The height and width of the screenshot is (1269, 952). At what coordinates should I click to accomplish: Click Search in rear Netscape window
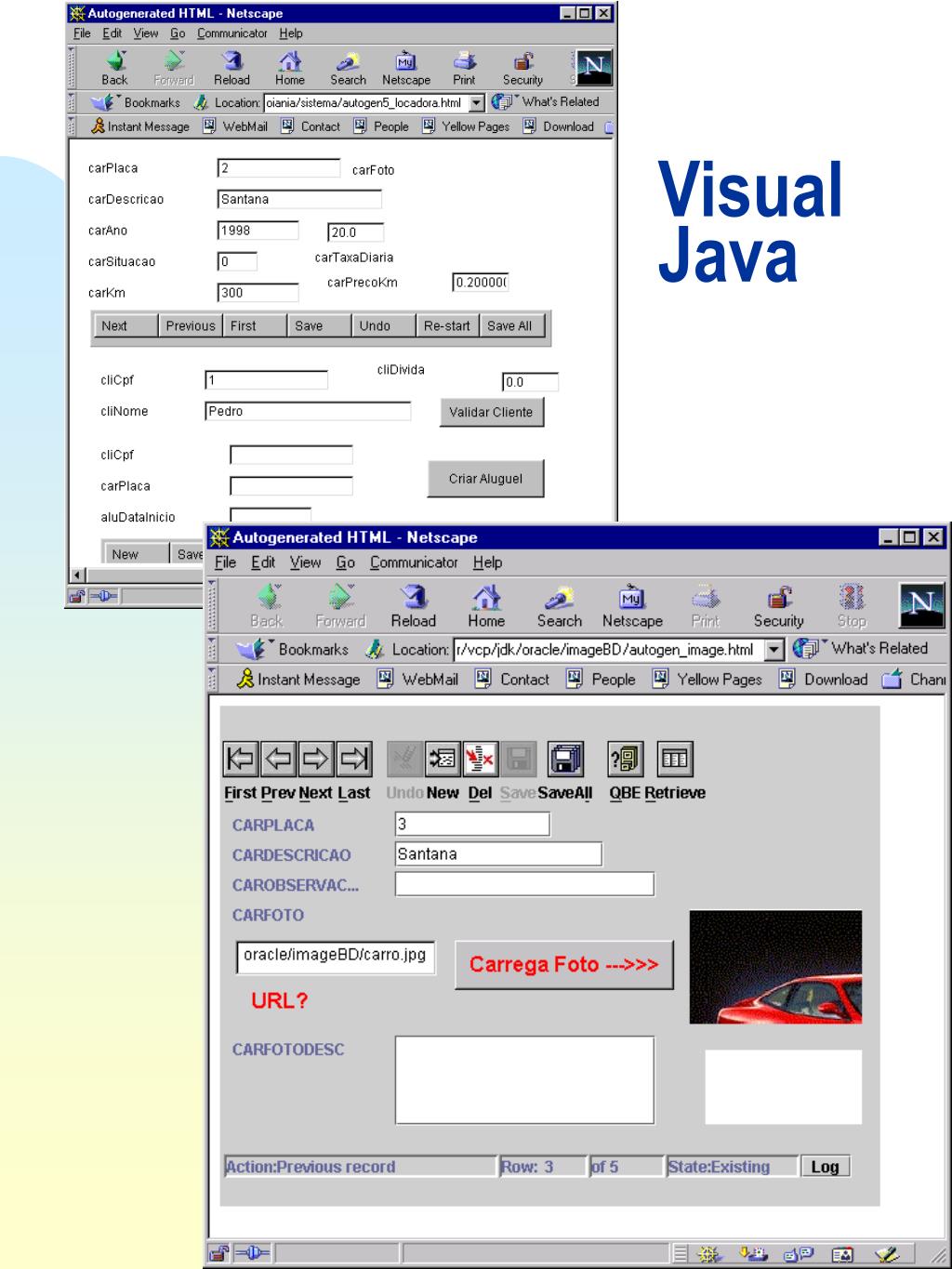pos(348,68)
